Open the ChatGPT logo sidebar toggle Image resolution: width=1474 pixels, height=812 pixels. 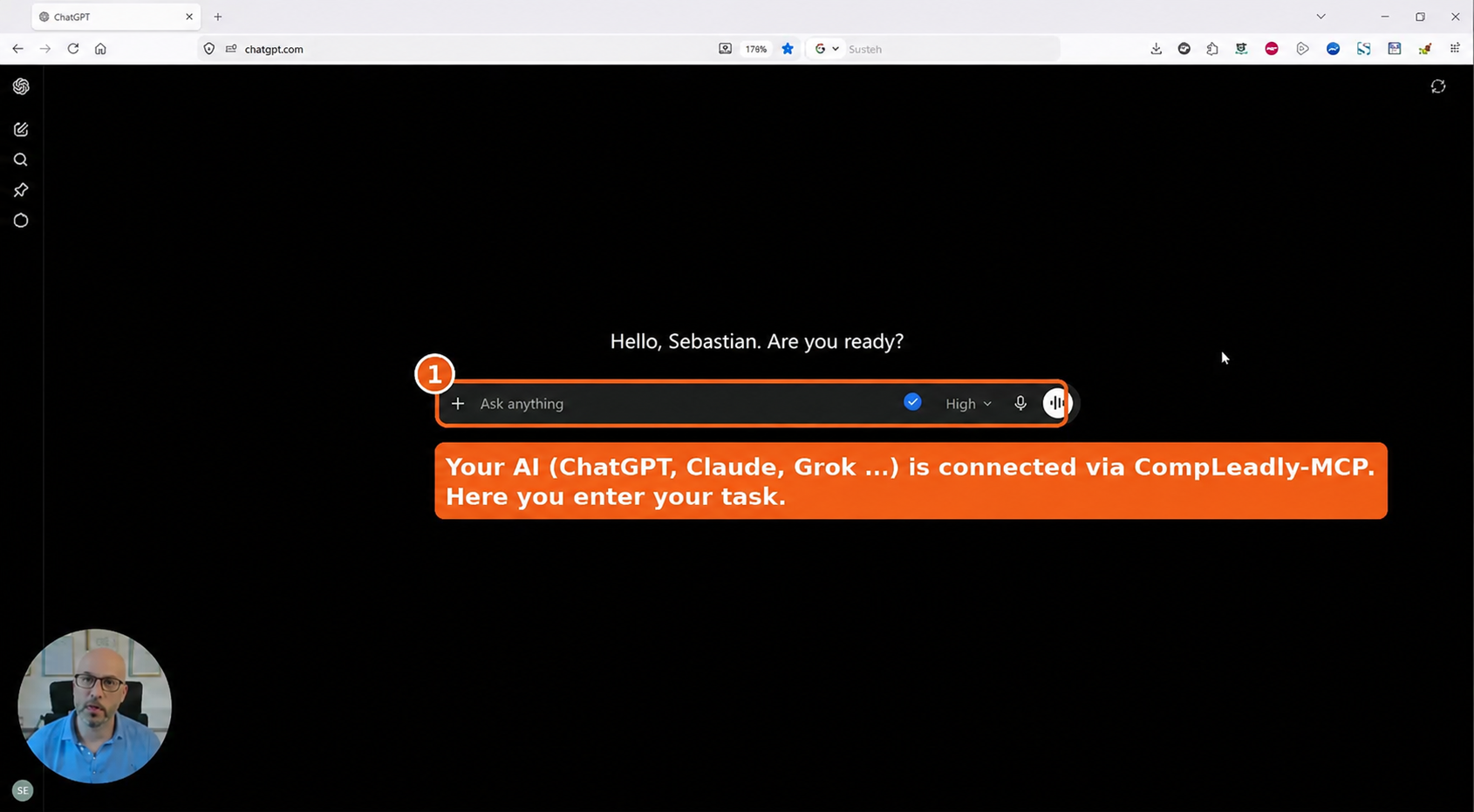click(21, 86)
